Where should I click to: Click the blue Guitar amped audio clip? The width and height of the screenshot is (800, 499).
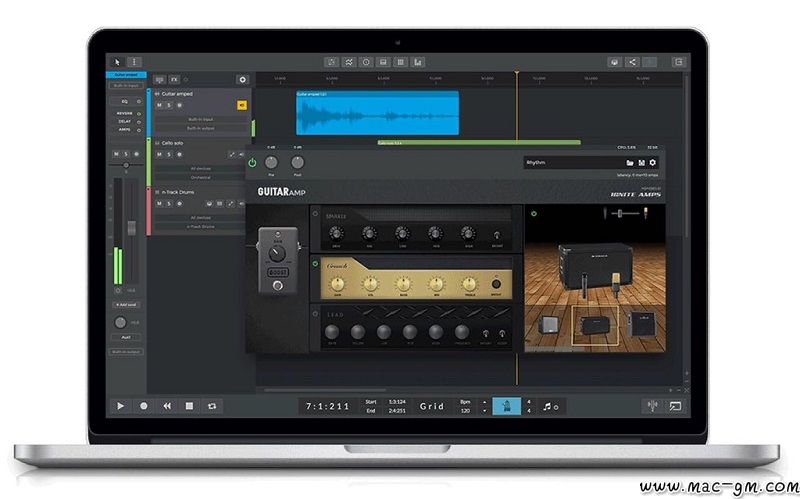pyautogui.click(x=378, y=113)
